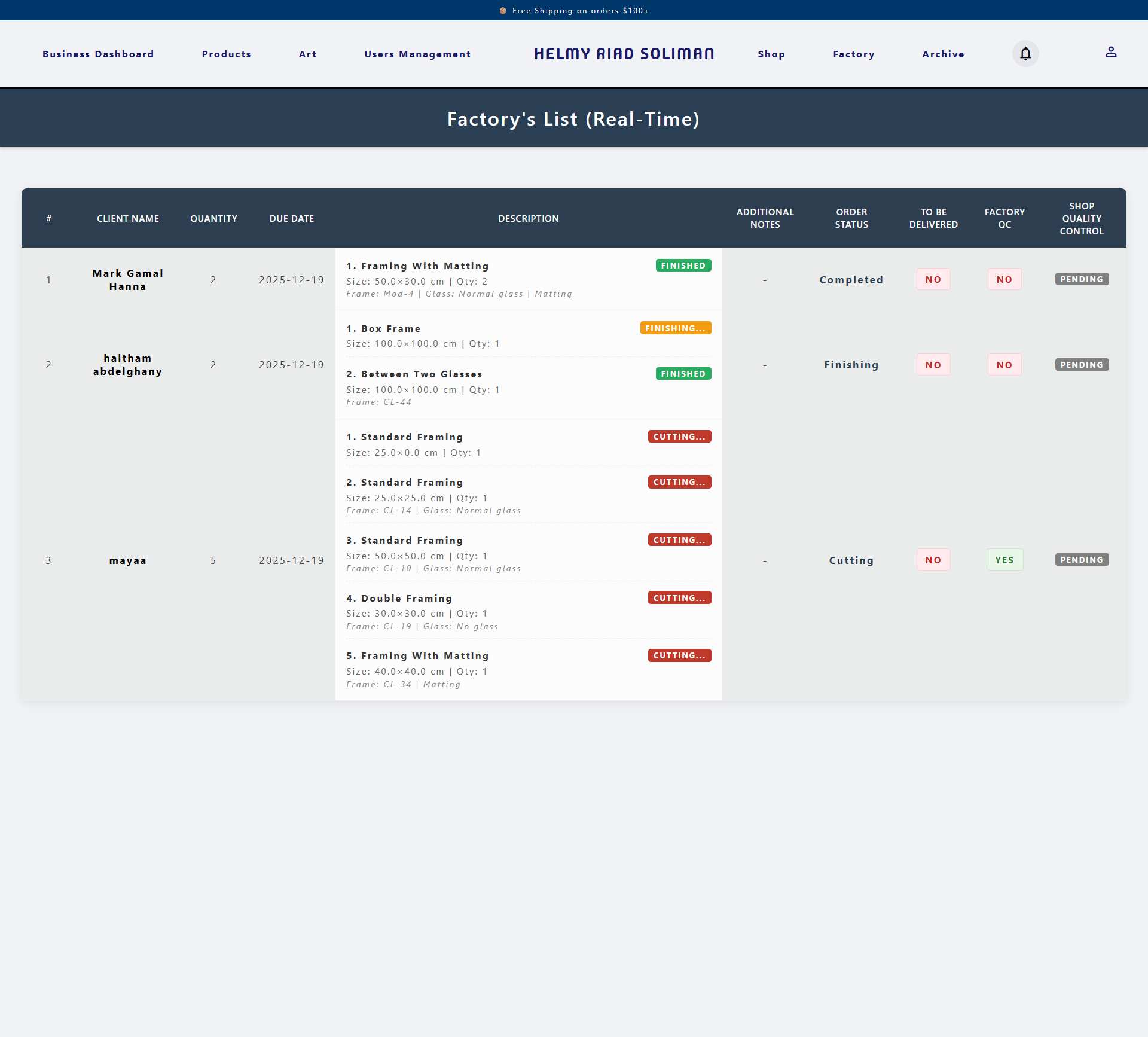Viewport: 1148px width, 1037px height.
Task: Toggle Factory QC NO for haitham abdelghany
Action: coord(1004,365)
